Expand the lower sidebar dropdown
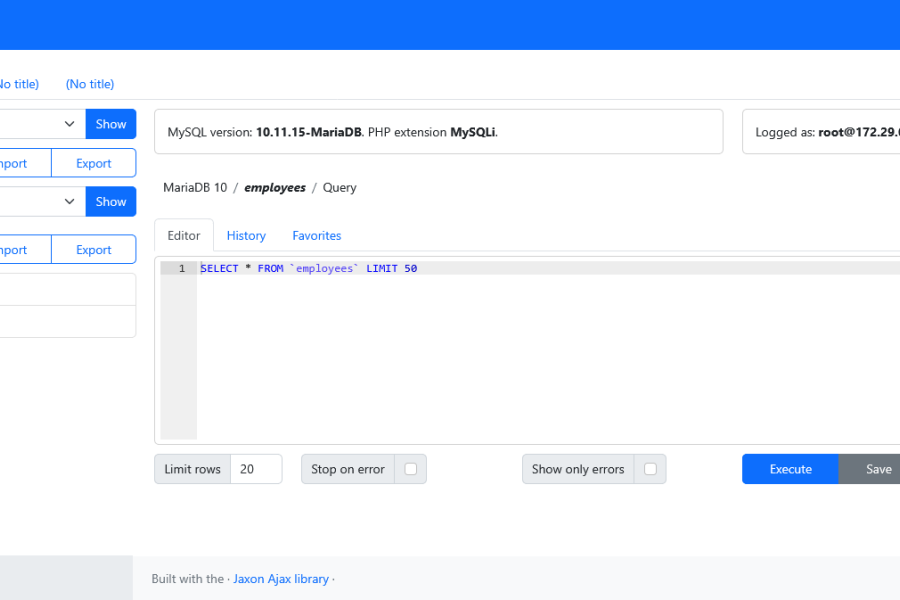 tap(42, 202)
